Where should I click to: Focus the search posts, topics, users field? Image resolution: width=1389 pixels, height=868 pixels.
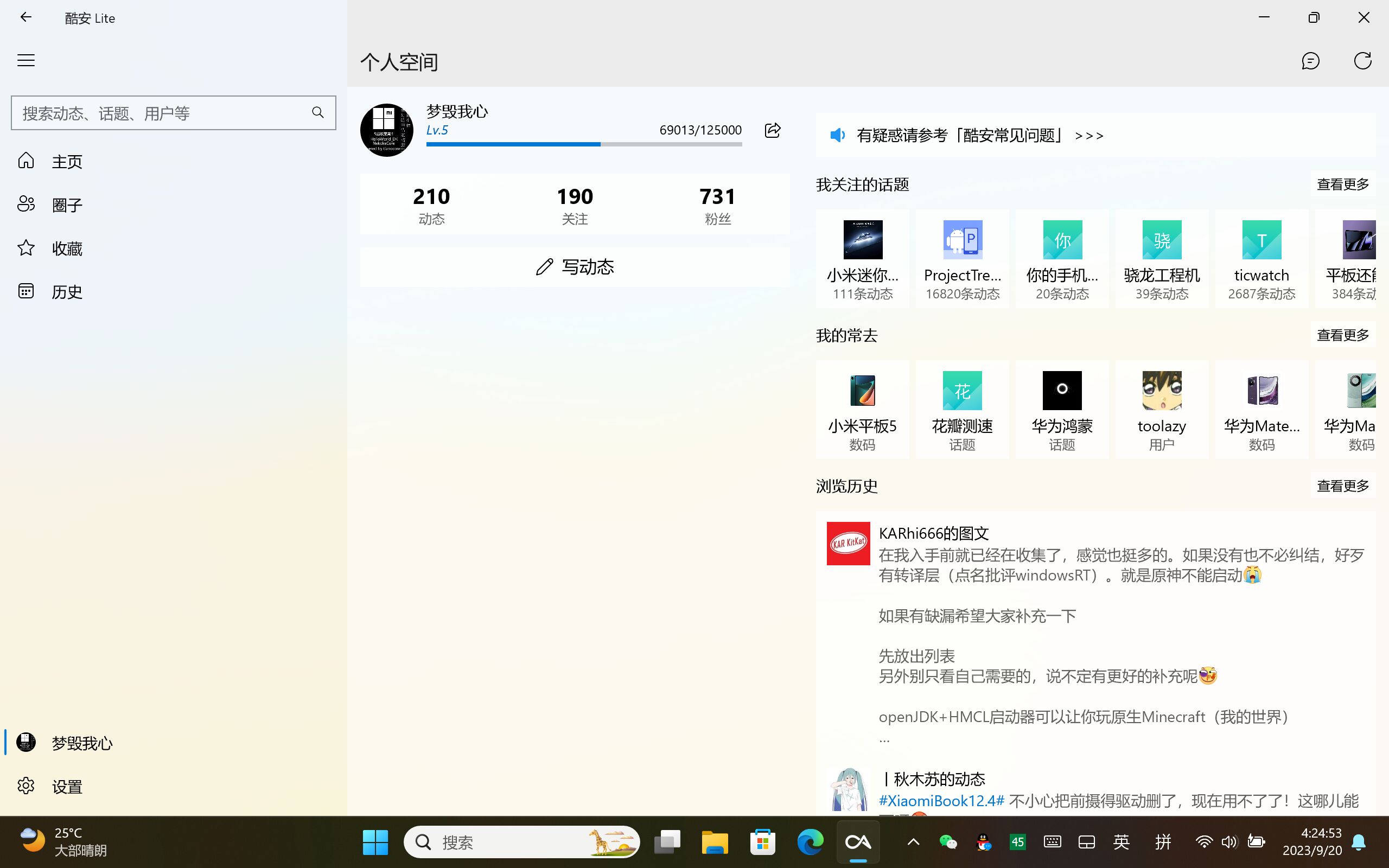173,112
